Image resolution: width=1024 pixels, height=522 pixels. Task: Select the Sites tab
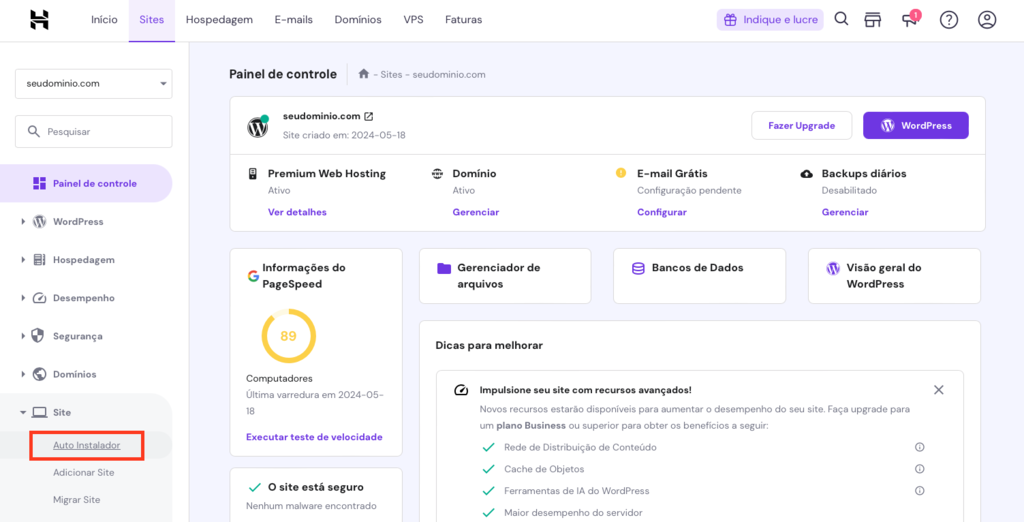152,20
